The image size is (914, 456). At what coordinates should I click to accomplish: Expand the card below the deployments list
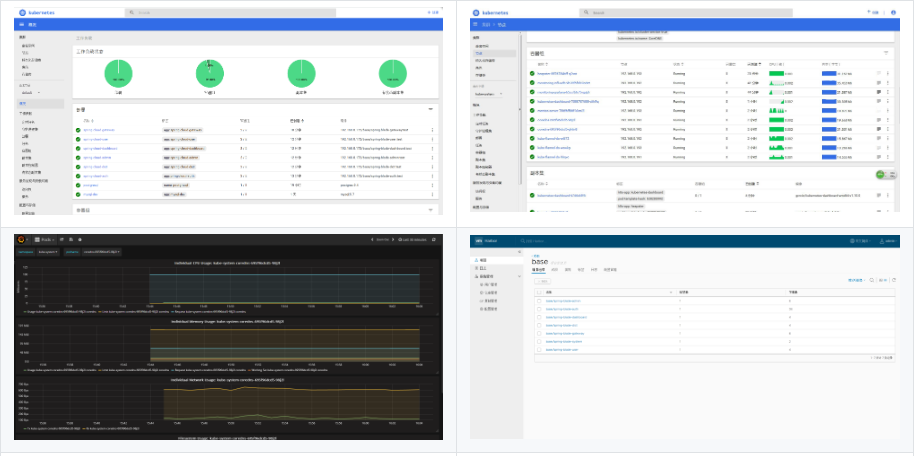[x=431, y=210]
